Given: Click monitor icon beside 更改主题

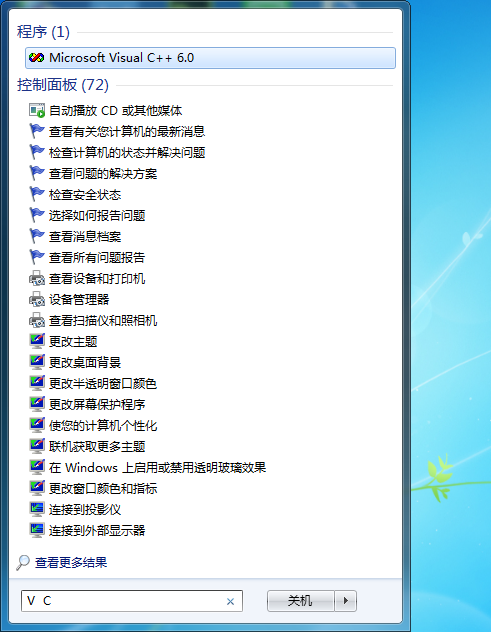Looking at the screenshot, I should click(x=37, y=341).
